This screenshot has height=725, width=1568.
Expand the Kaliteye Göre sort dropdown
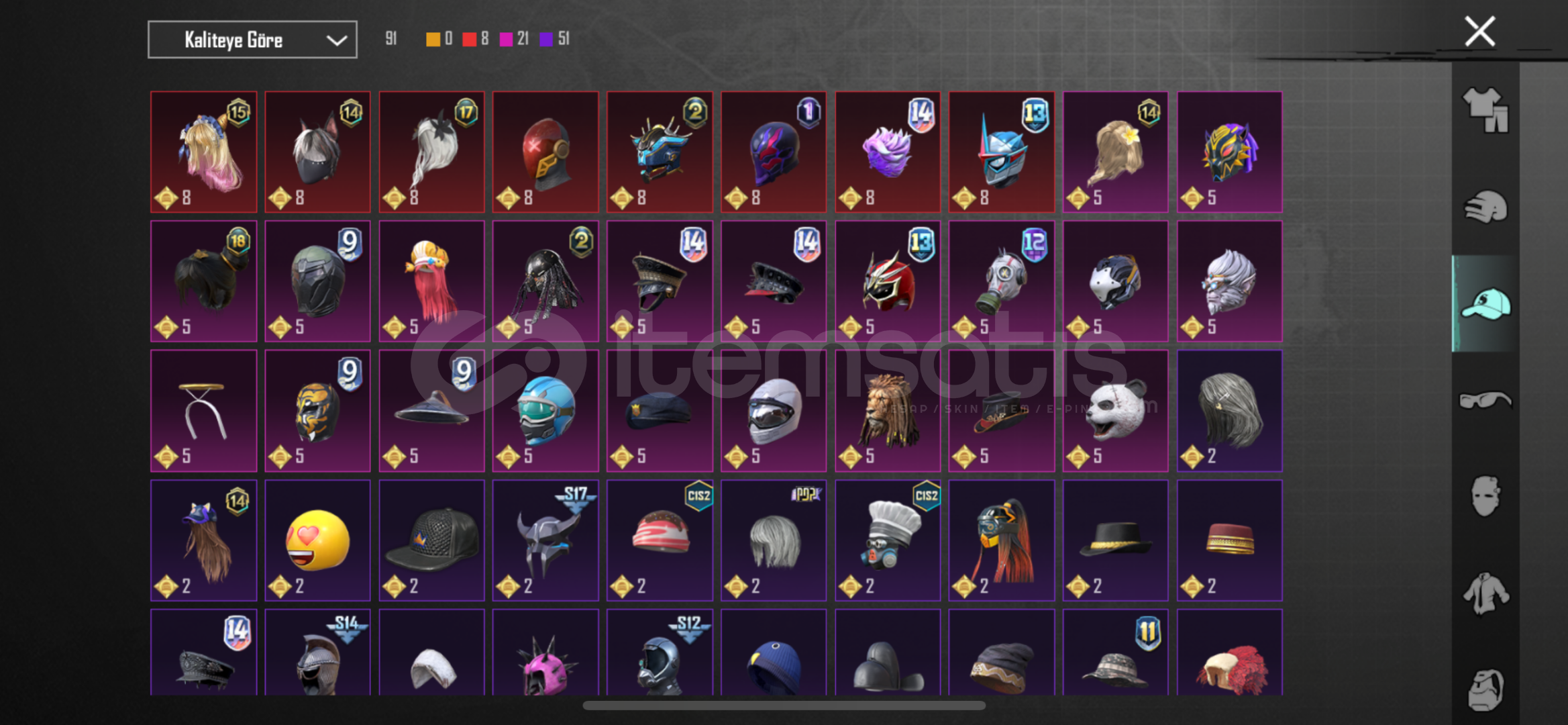pyautogui.click(x=252, y=40)
